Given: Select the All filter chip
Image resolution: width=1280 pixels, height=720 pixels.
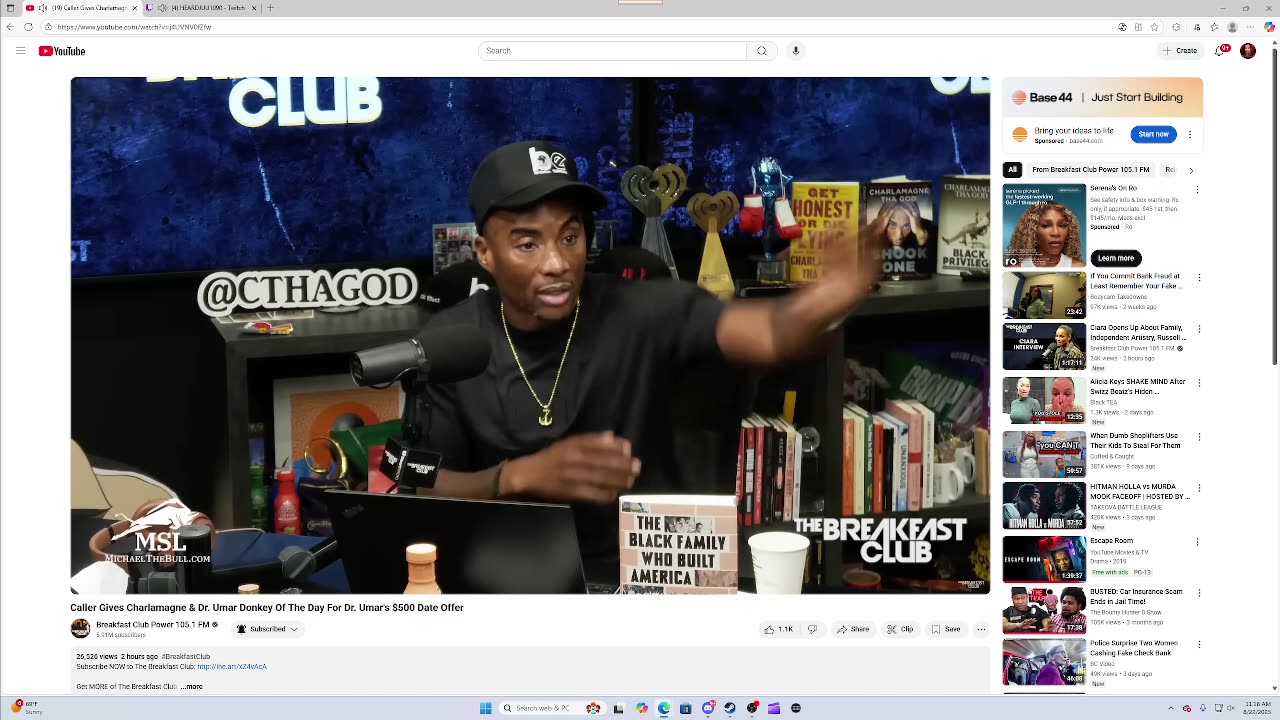Looking at the screenshot, I should 1012,170.
